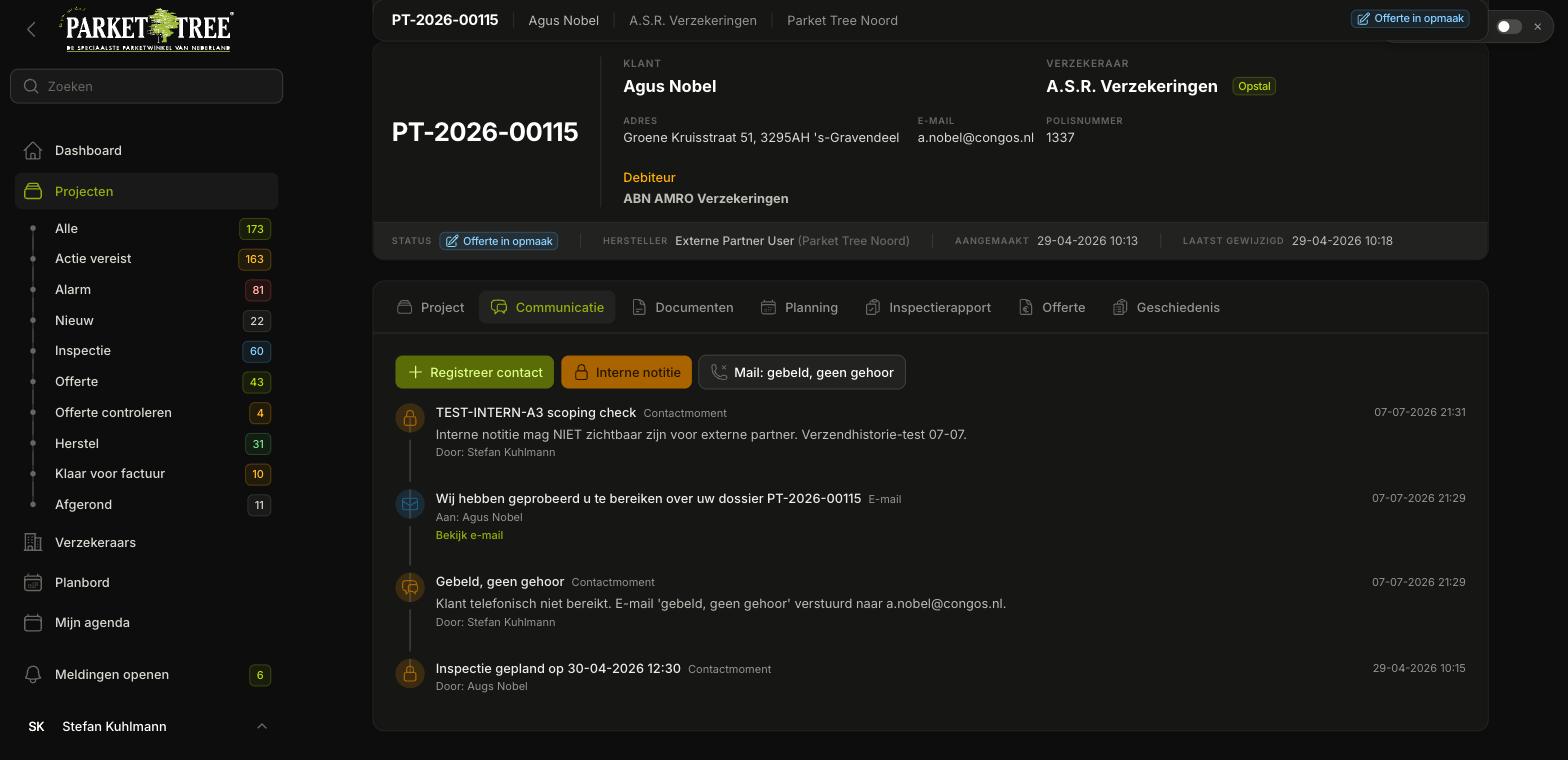Click the TEST-INTERN-A3 scoping check title
1568x760 pixels.
[x=536, y=412]
